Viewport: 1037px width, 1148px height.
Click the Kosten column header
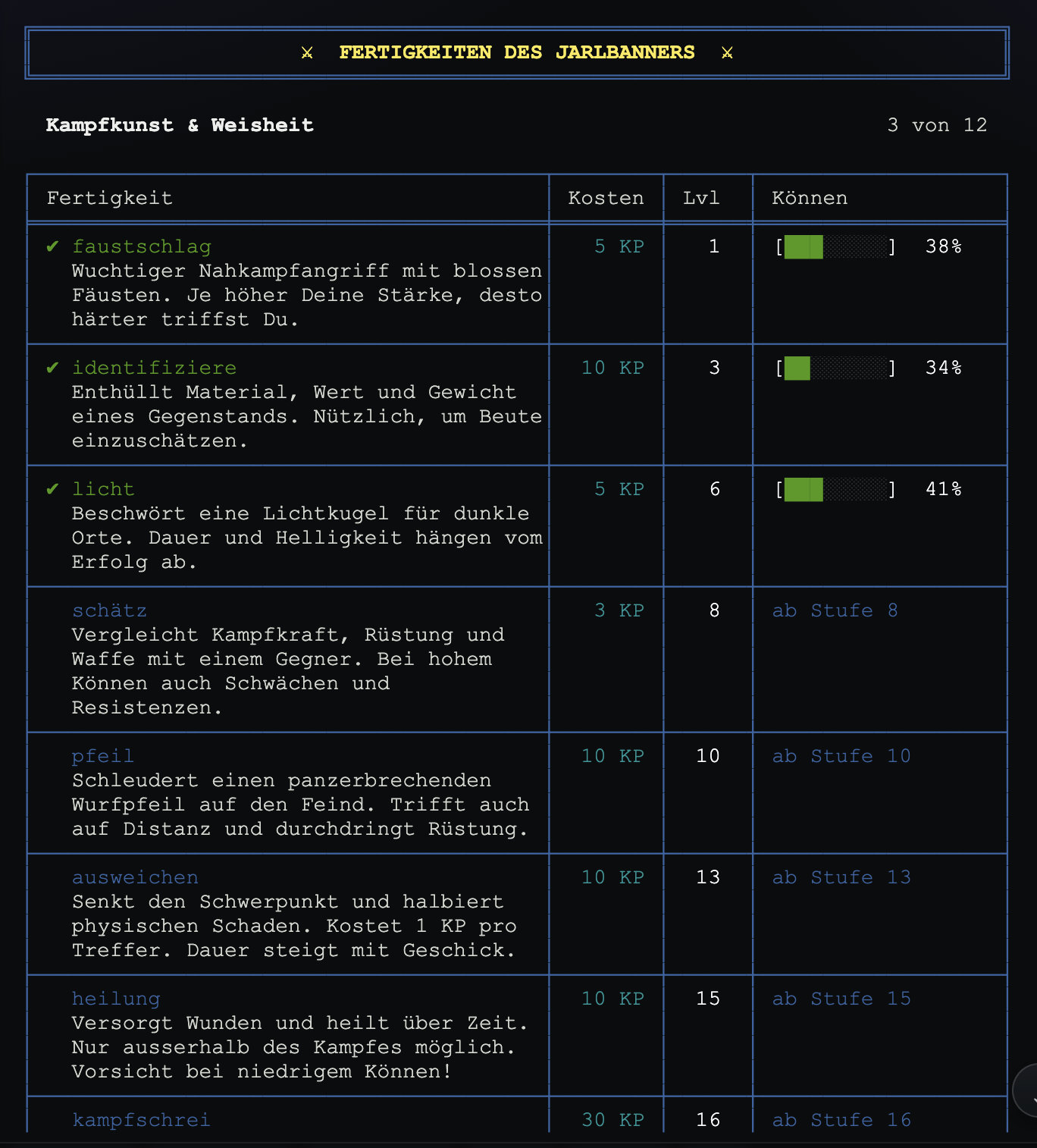606,198
